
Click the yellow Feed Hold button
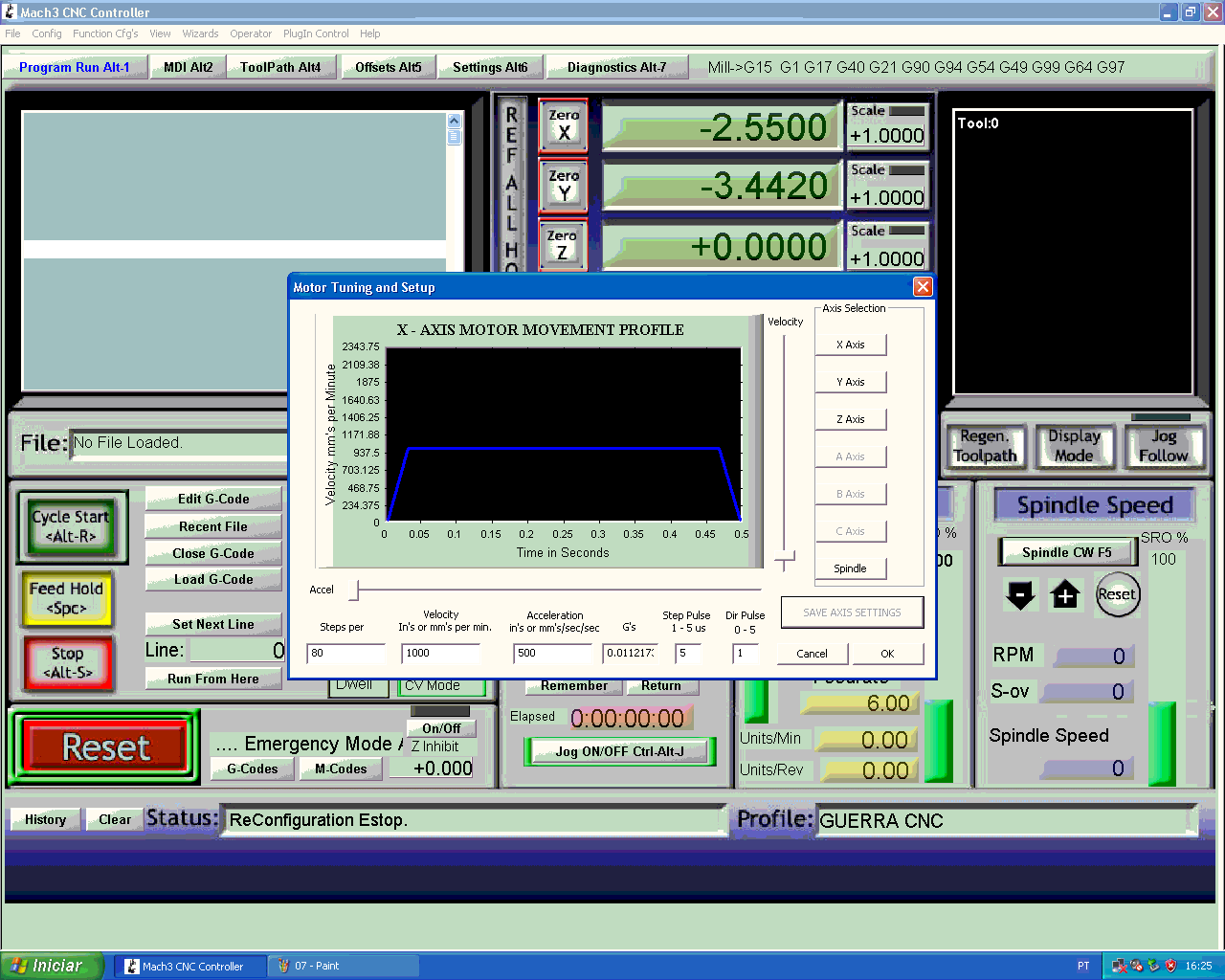pos(66,598)
